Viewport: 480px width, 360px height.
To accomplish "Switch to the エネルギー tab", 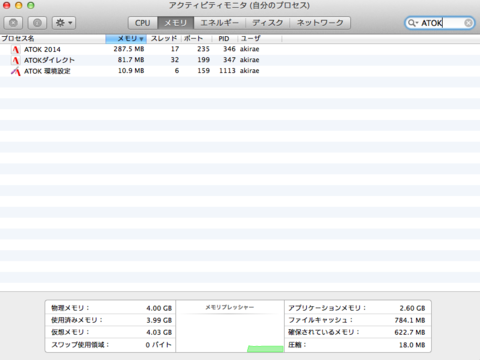I will coord(220,23).
